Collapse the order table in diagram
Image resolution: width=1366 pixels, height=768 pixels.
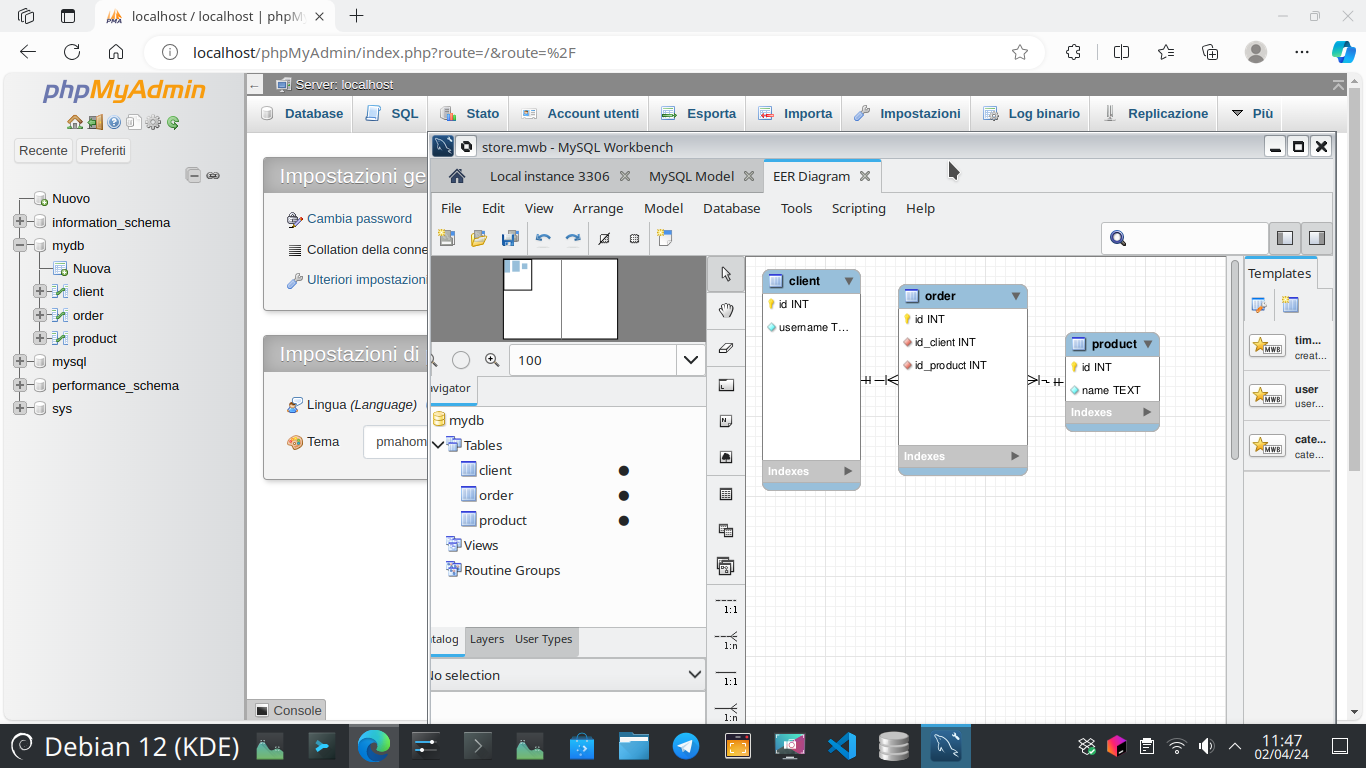click(1016, 296)
